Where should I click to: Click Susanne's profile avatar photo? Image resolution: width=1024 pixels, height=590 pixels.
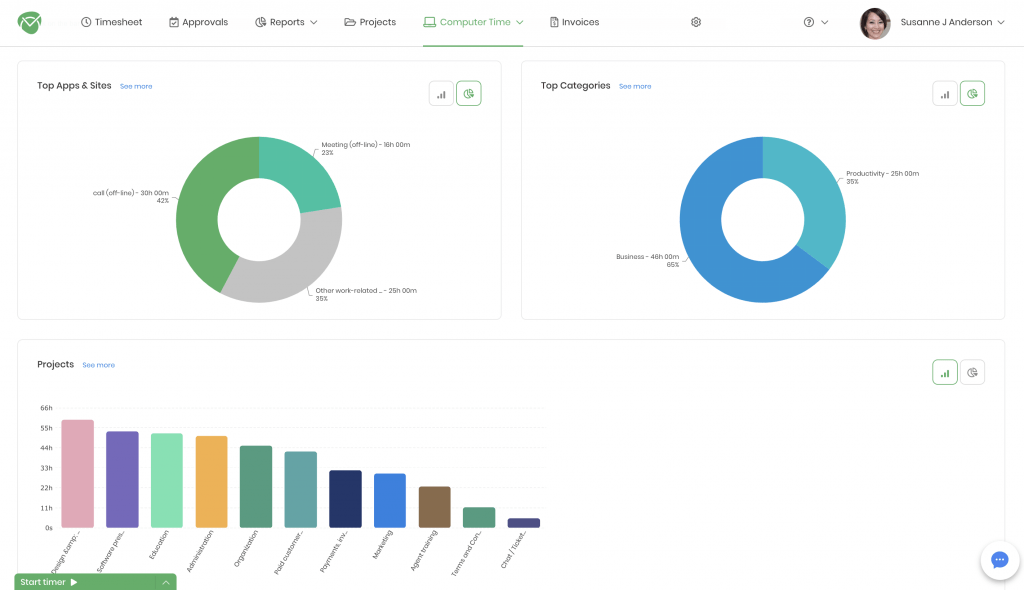coord(875,23)
